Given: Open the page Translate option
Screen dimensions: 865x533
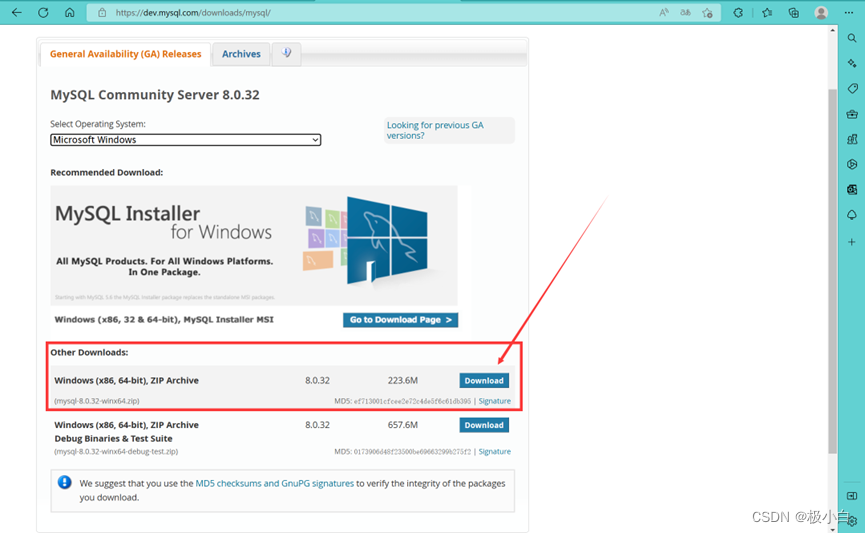Looking at the screenshot, I should 685,12.
